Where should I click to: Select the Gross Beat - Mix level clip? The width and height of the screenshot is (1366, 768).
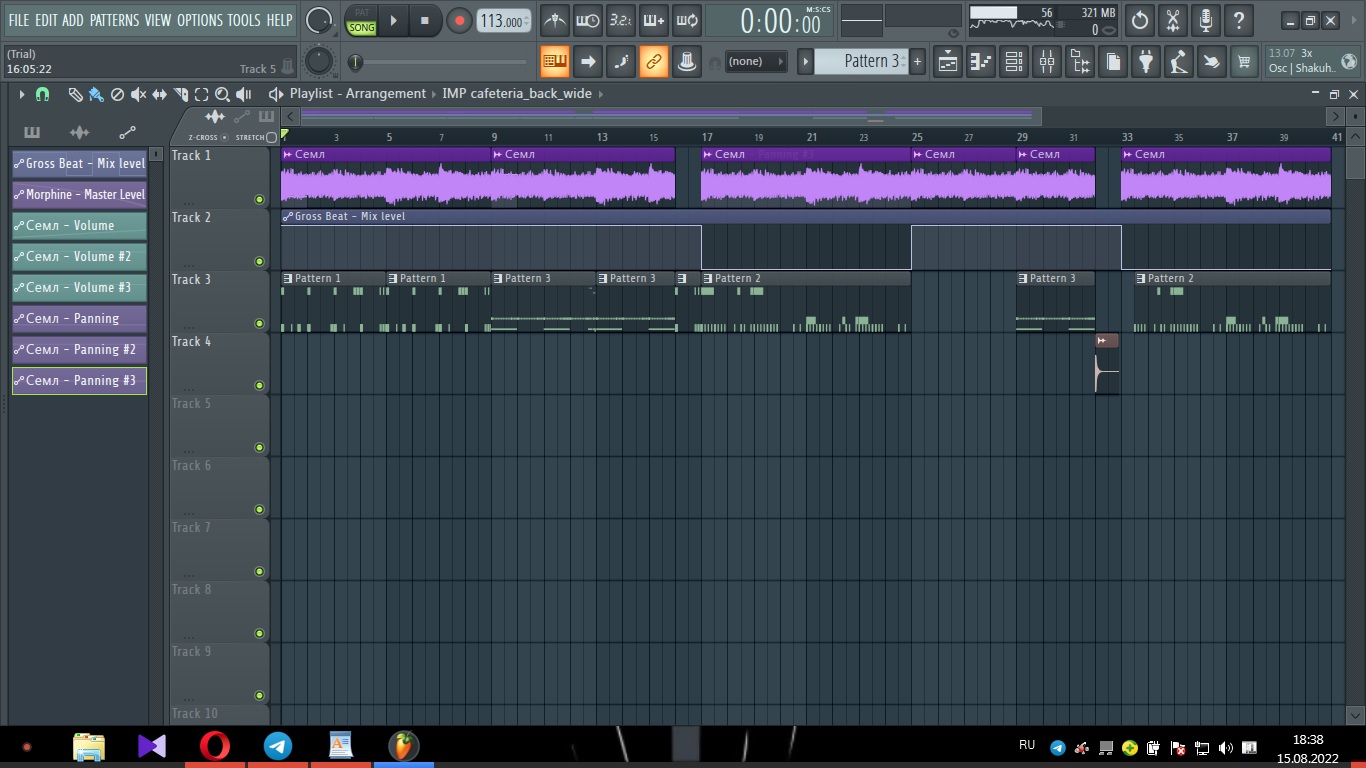pyautogui.click(x=80, y=164)
